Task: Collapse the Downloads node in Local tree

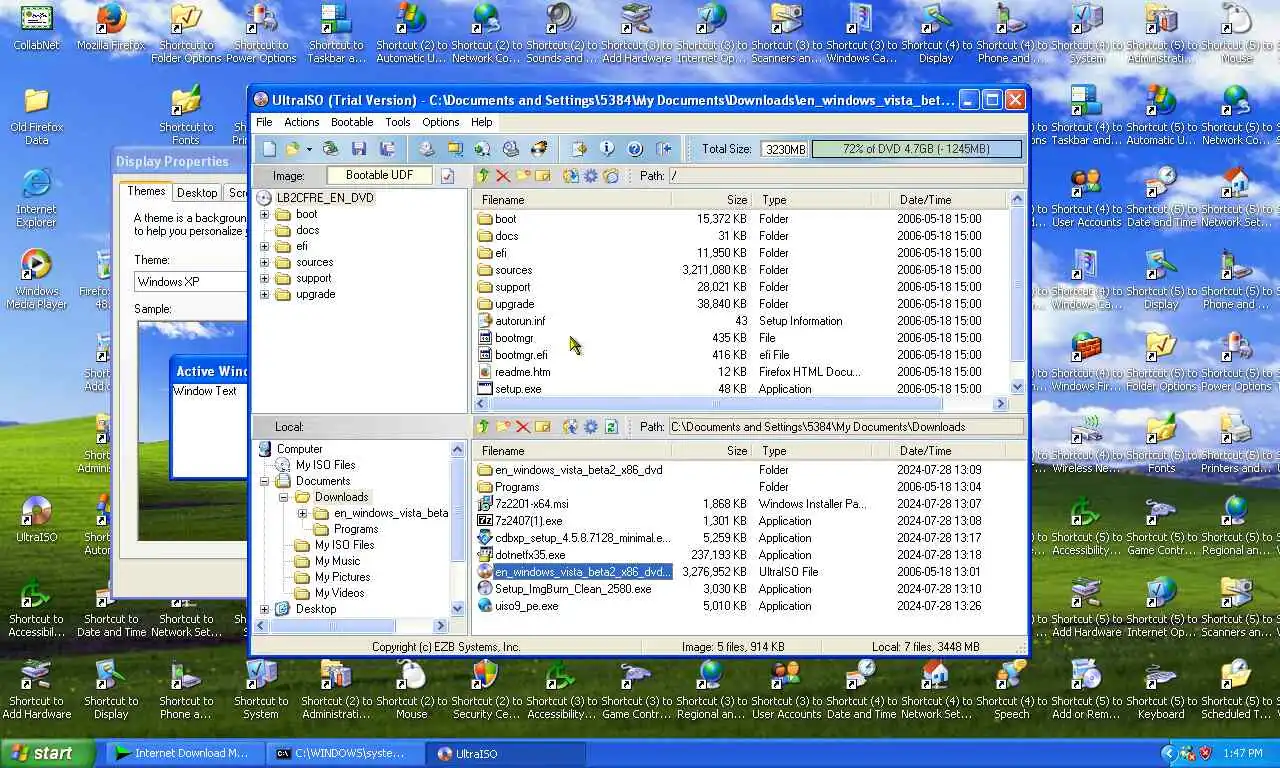Action: 284,497
